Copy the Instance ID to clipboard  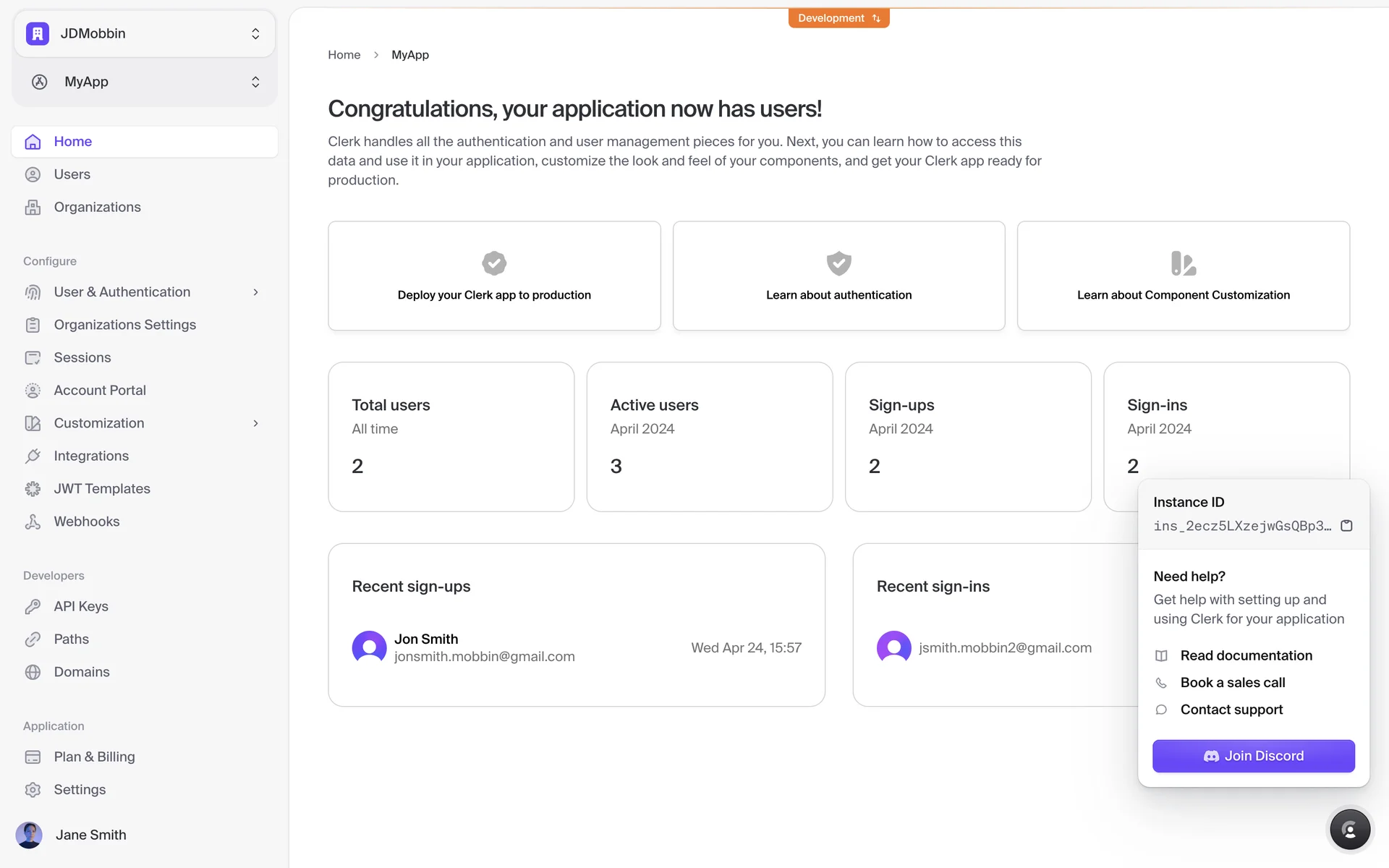click(x=1346, y=526)
